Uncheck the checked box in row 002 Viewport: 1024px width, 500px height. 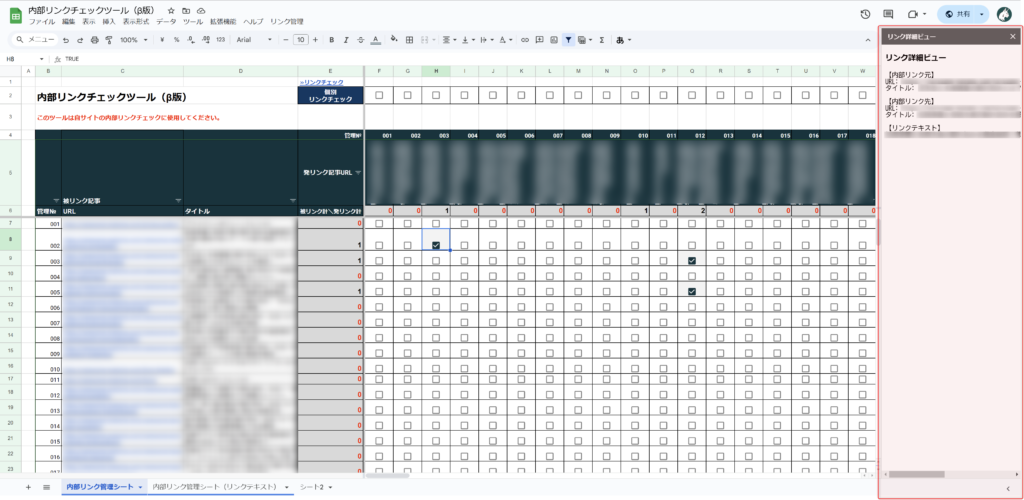(x=436, y=245)
